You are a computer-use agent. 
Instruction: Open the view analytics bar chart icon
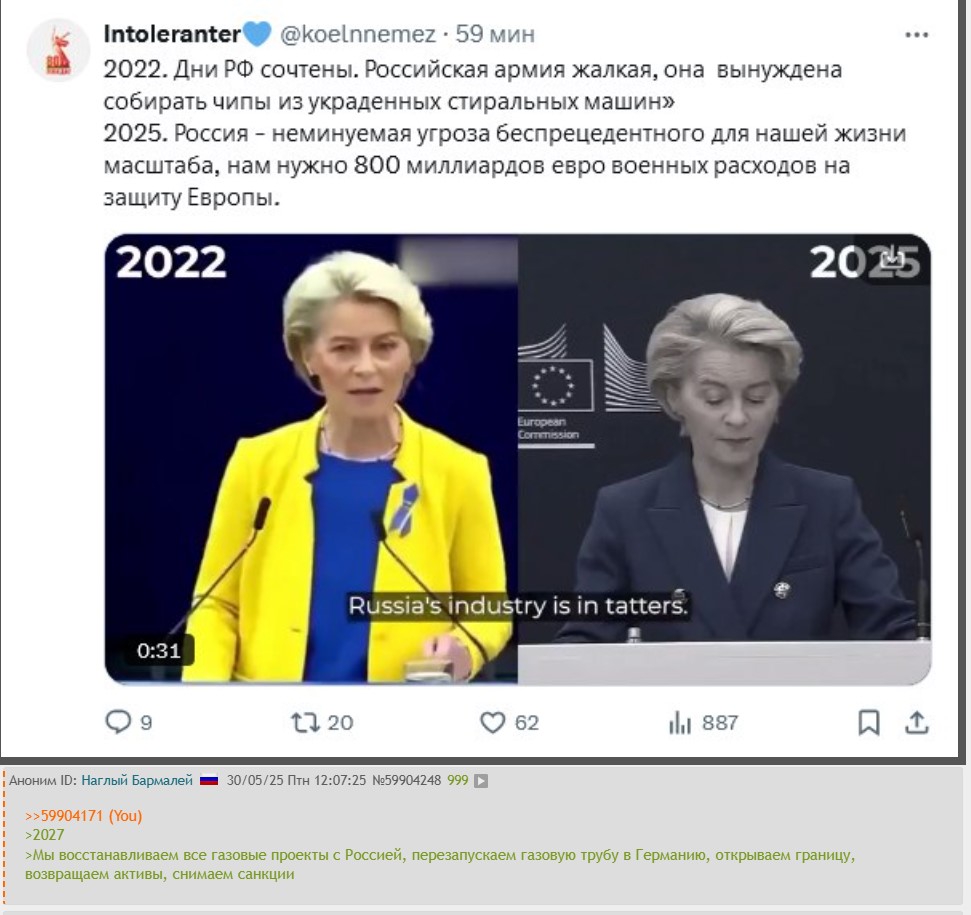680,722
